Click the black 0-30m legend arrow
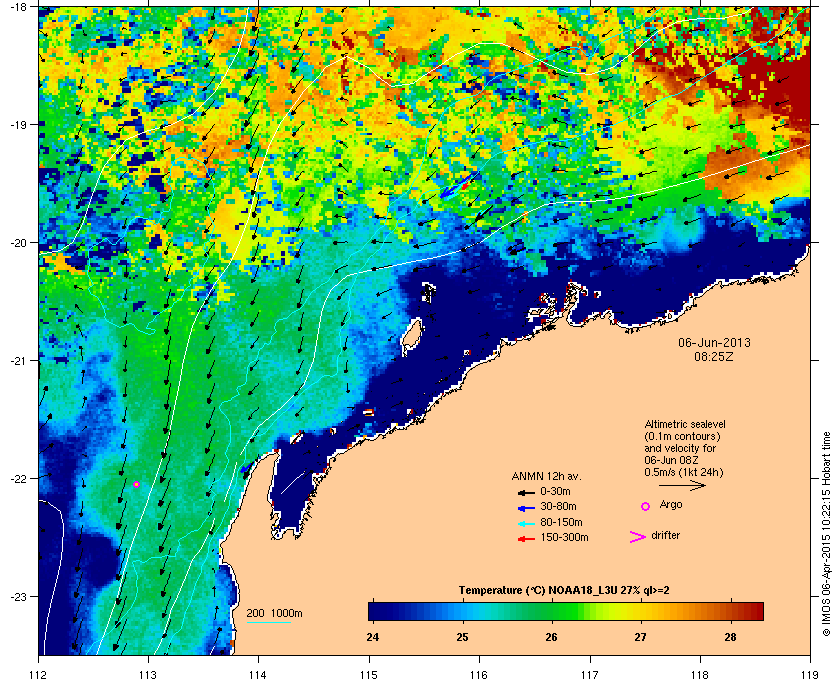 [x=526, y=492]
